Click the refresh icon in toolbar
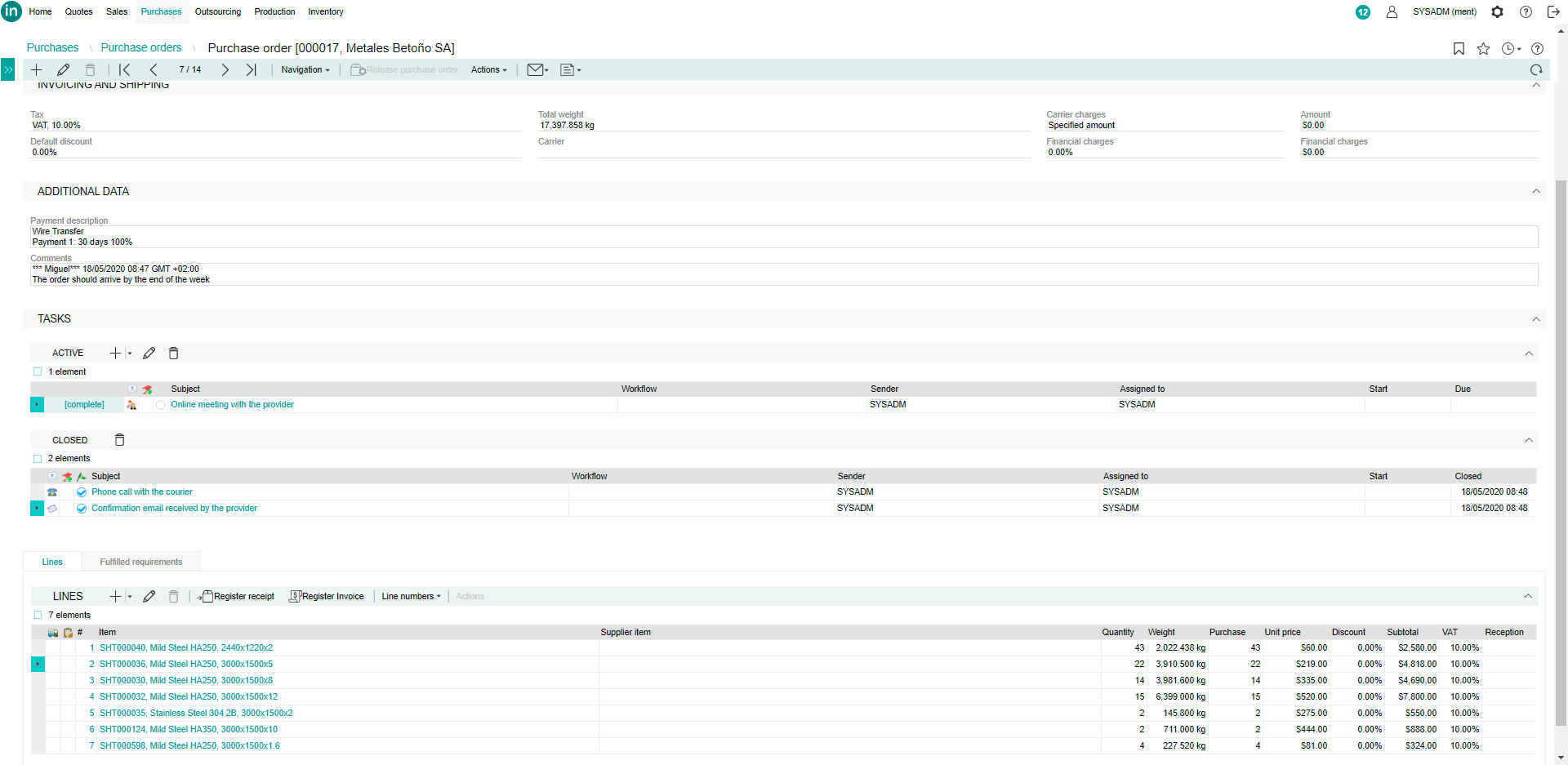Screen dimensions: 1568x765 coord(1536,70)
